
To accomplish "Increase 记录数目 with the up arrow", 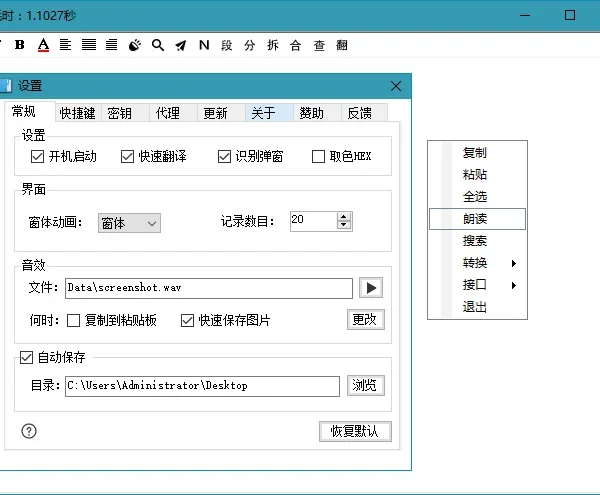I will [x=344, y=217].
